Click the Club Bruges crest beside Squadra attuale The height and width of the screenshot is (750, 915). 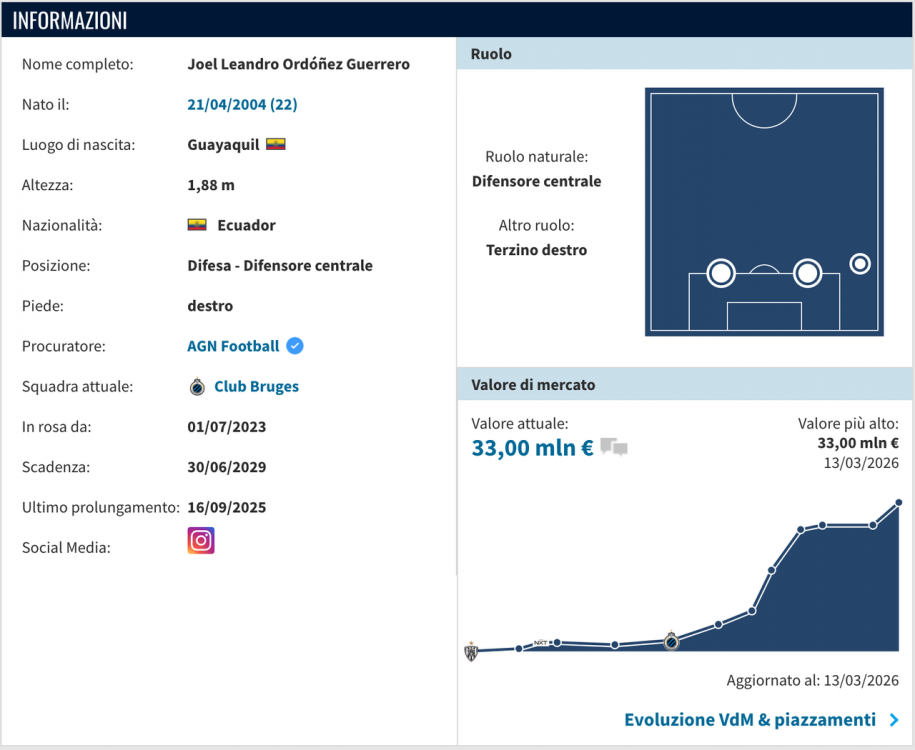coord(196,386)
